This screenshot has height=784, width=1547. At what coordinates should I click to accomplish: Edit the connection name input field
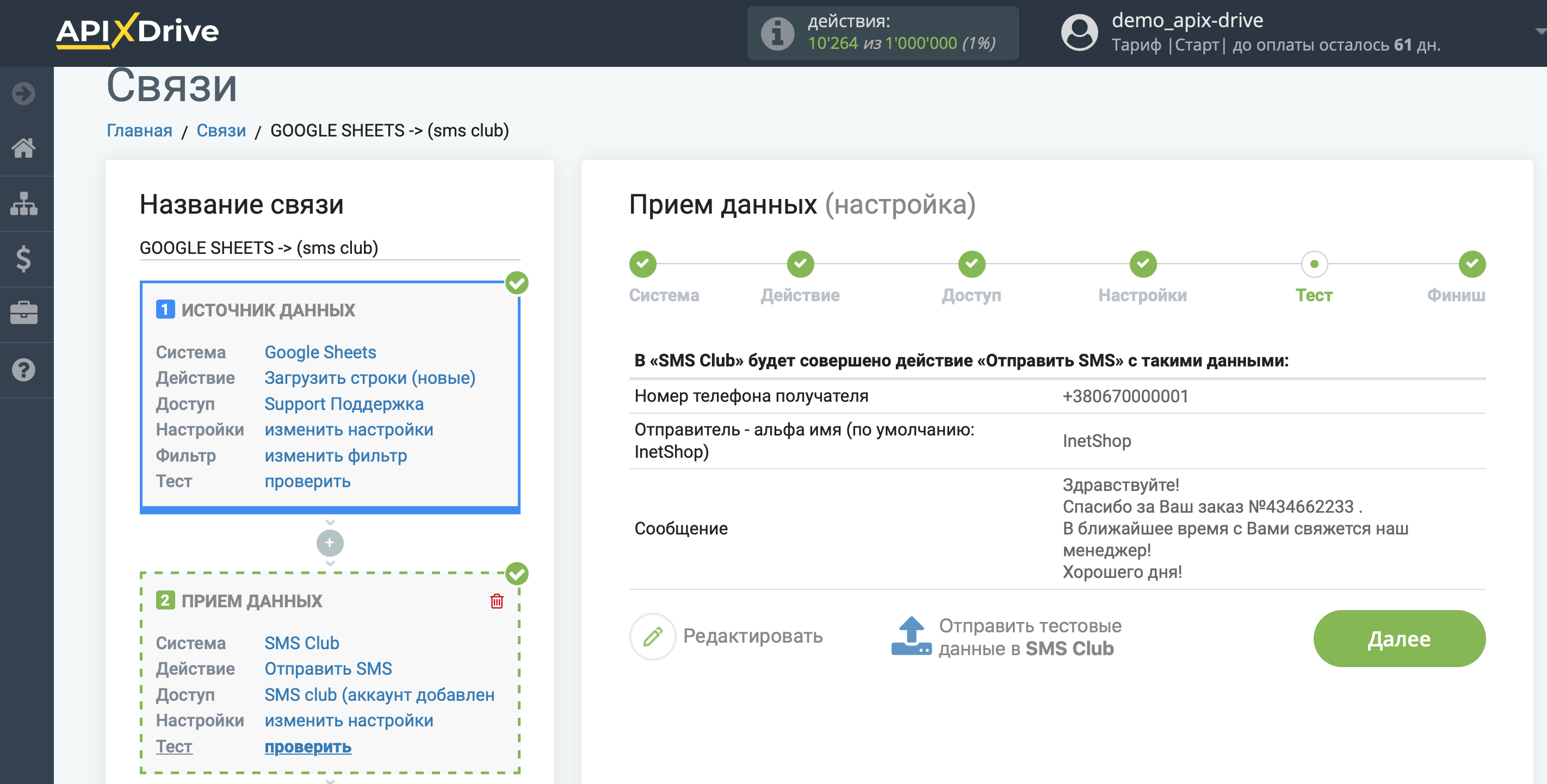tap(330, 247)
